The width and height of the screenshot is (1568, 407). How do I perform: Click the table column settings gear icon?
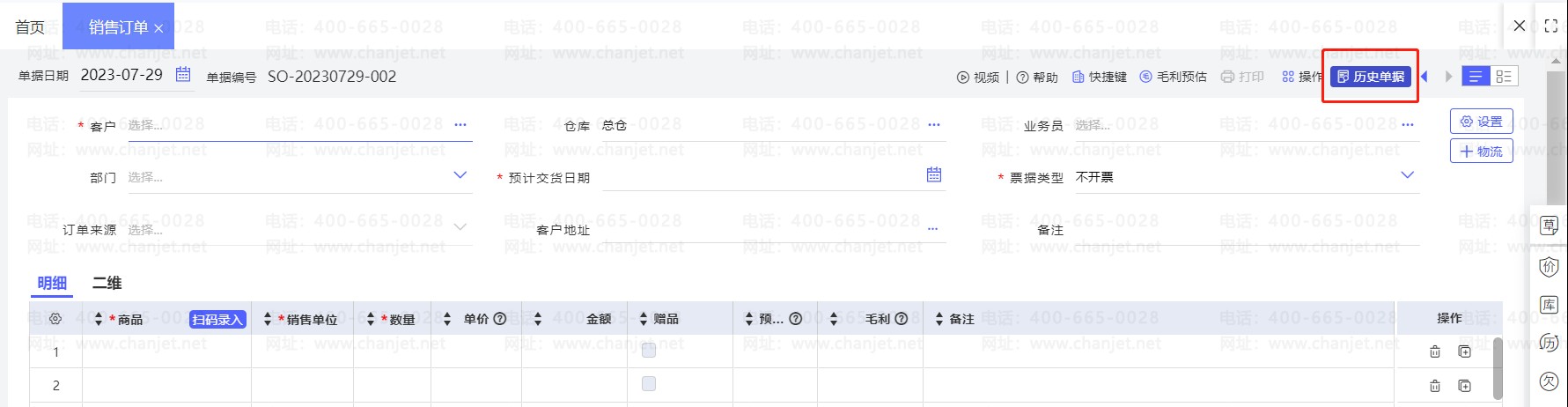click(55, 319)
